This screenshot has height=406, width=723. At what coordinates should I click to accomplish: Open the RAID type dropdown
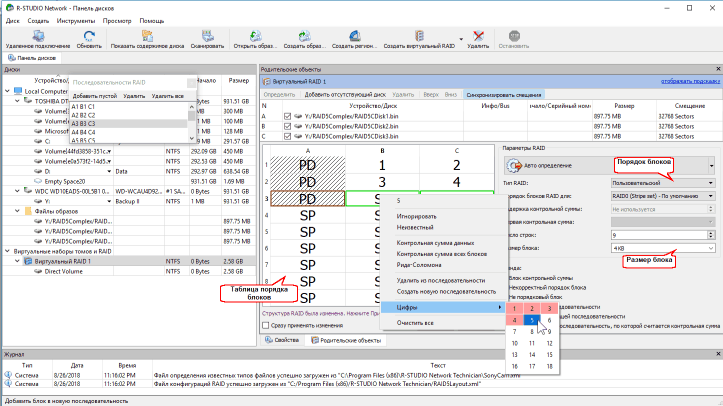(664, 183)
